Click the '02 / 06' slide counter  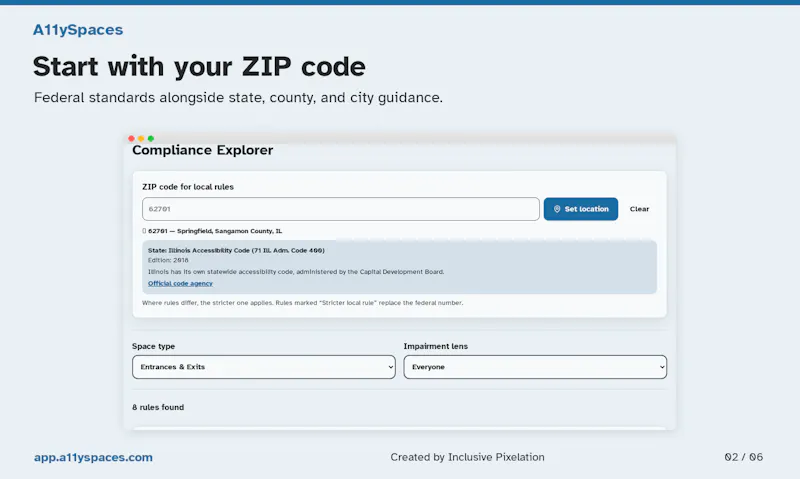click(x=744, y=457)
